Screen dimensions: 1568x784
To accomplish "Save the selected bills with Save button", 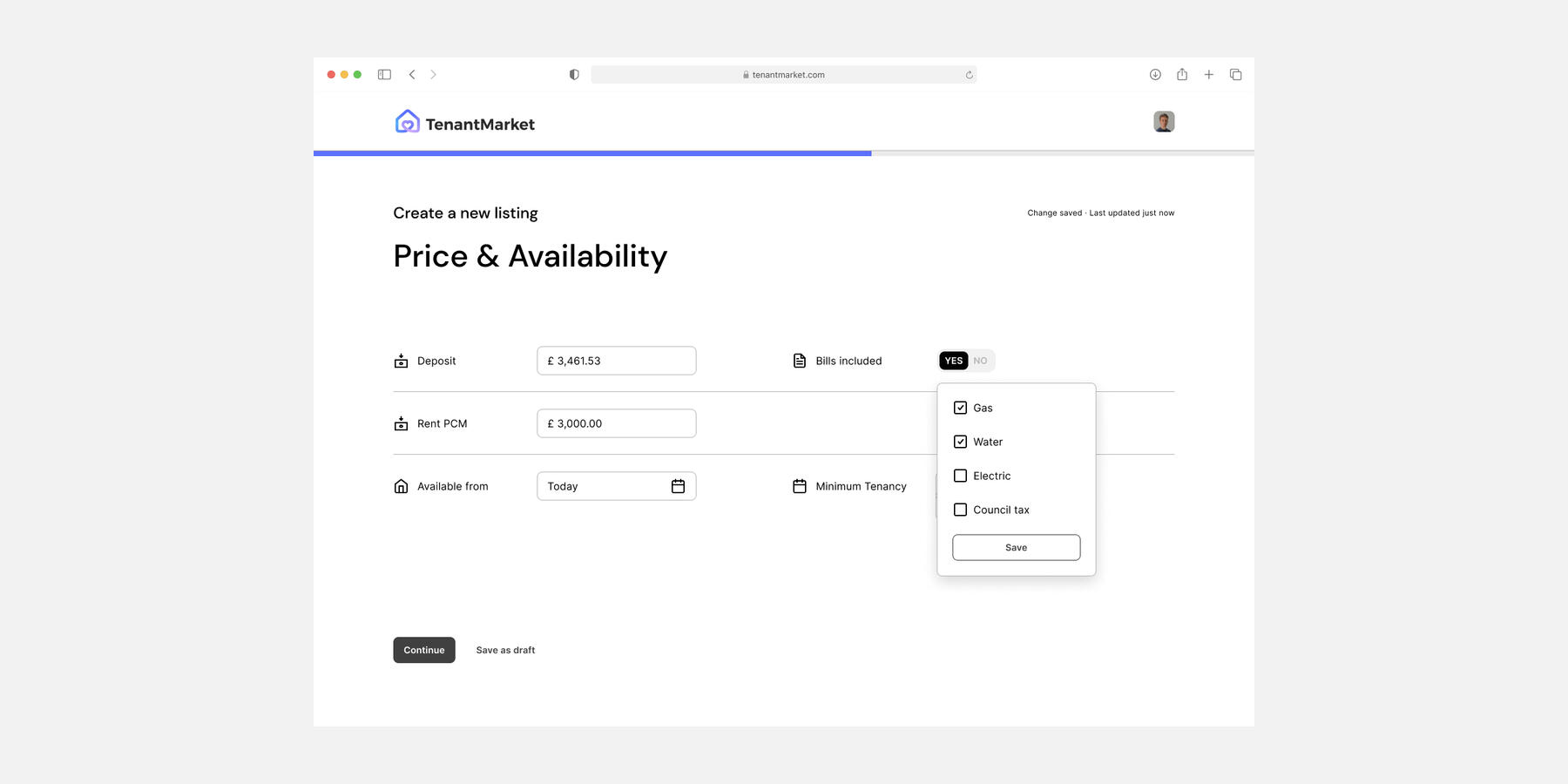I will (1016, 547).
